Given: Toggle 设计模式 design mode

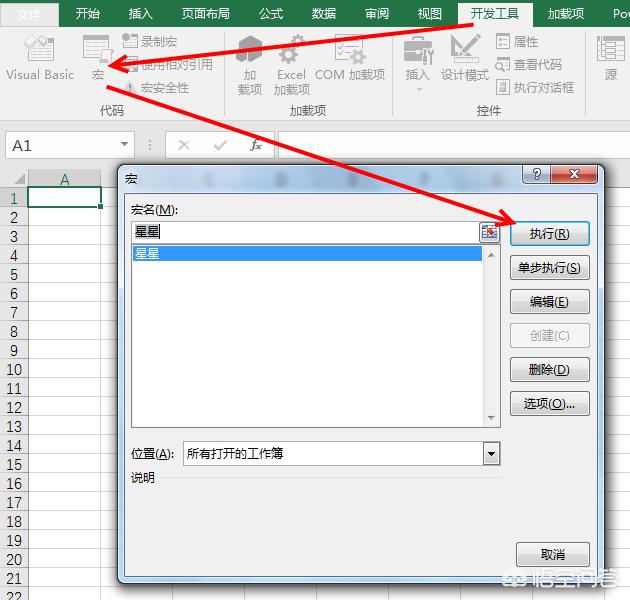Looking at the screenshot, I should (x=465, y=58).
